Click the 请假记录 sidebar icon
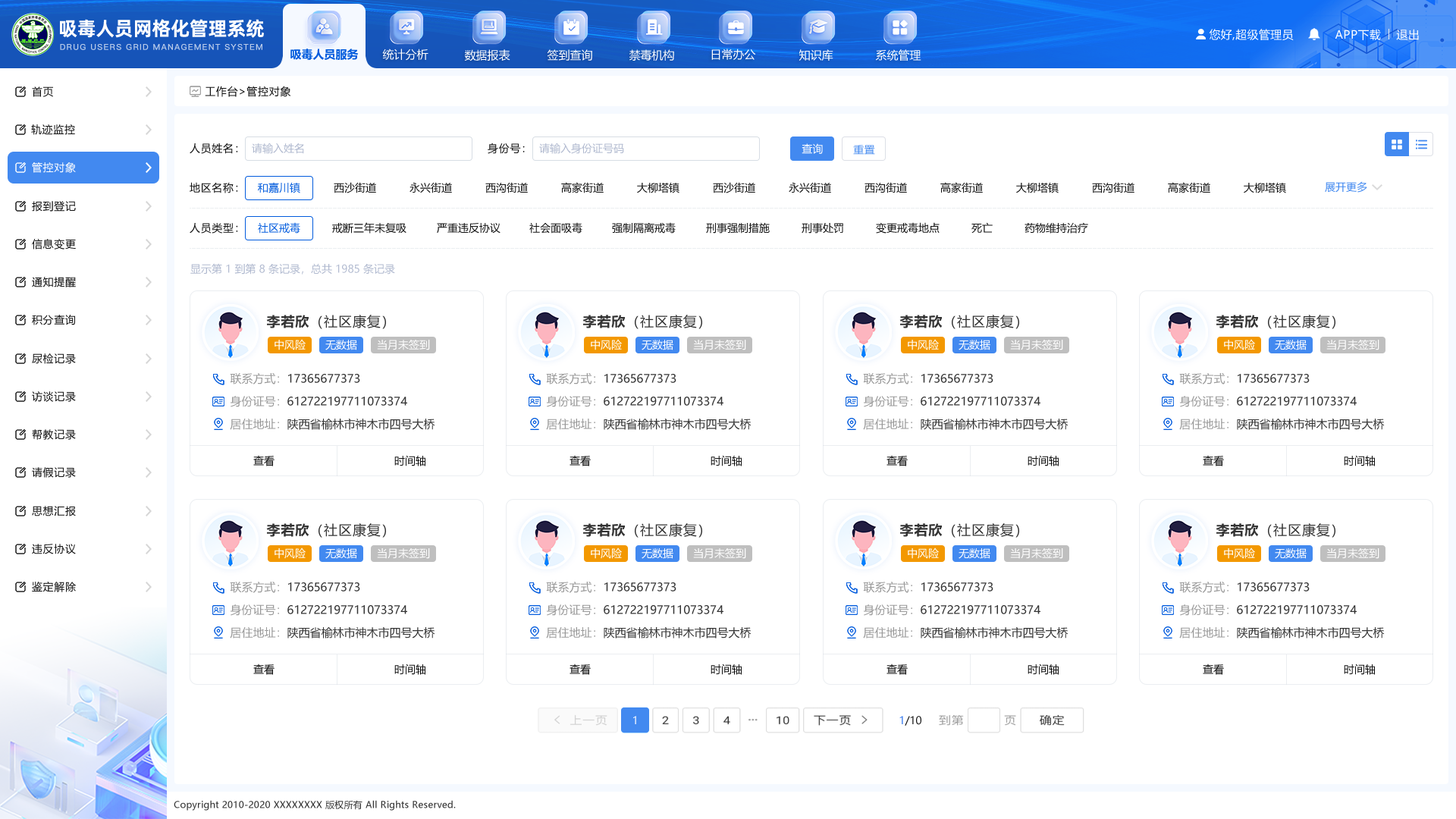 (x=20, y=472)
